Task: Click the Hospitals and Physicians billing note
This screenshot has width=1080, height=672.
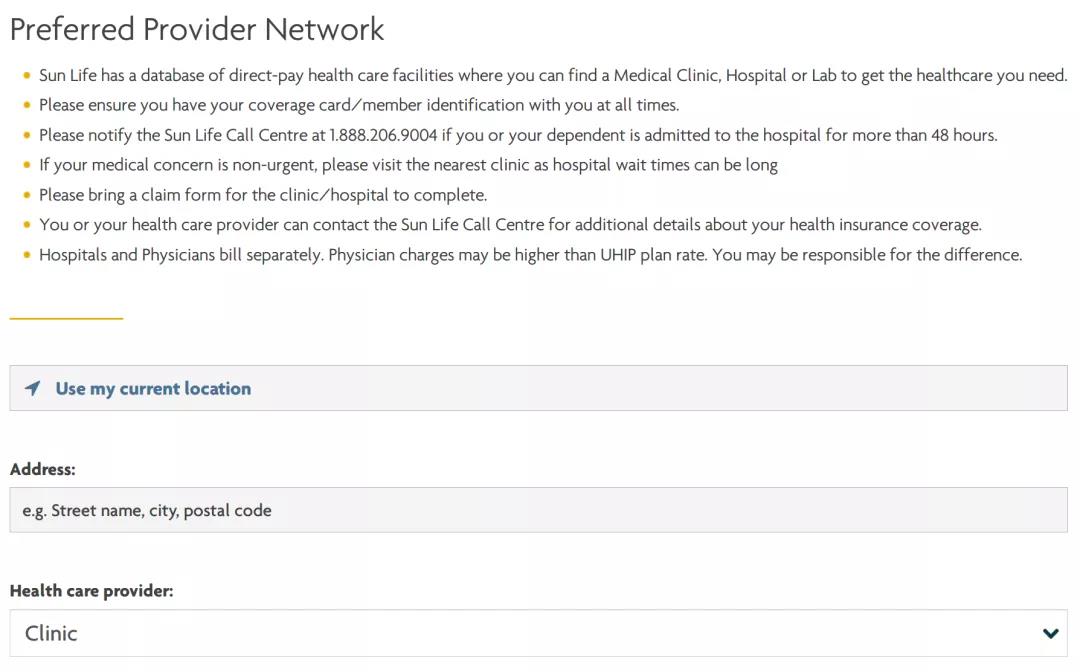Action: [x=530, y=255]
